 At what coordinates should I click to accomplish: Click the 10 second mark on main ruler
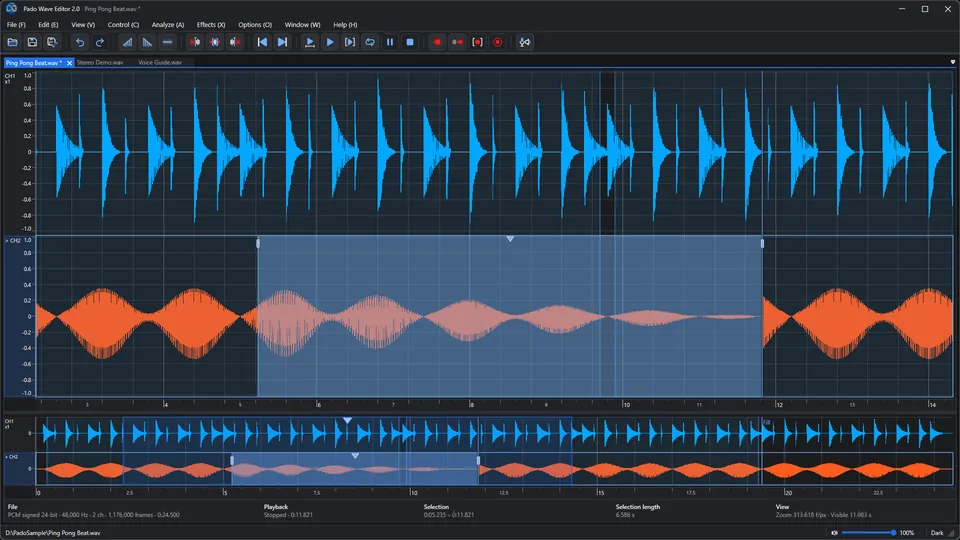click(626, 404)
